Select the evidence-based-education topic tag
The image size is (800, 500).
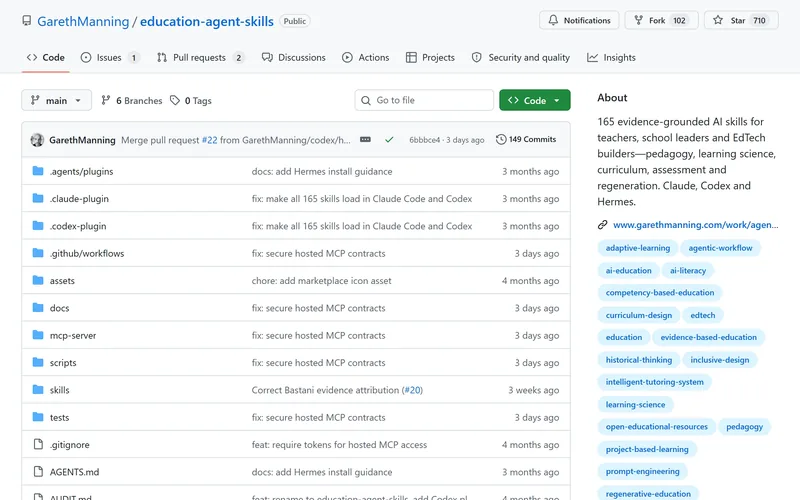[708, 337]
